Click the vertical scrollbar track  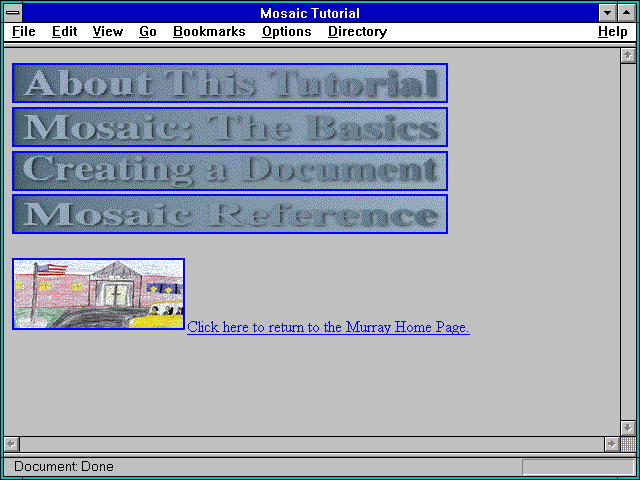(628, 242)
